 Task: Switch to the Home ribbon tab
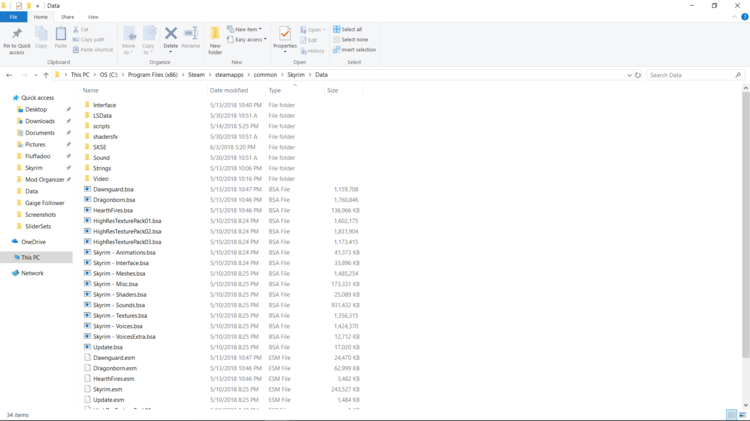41,17
